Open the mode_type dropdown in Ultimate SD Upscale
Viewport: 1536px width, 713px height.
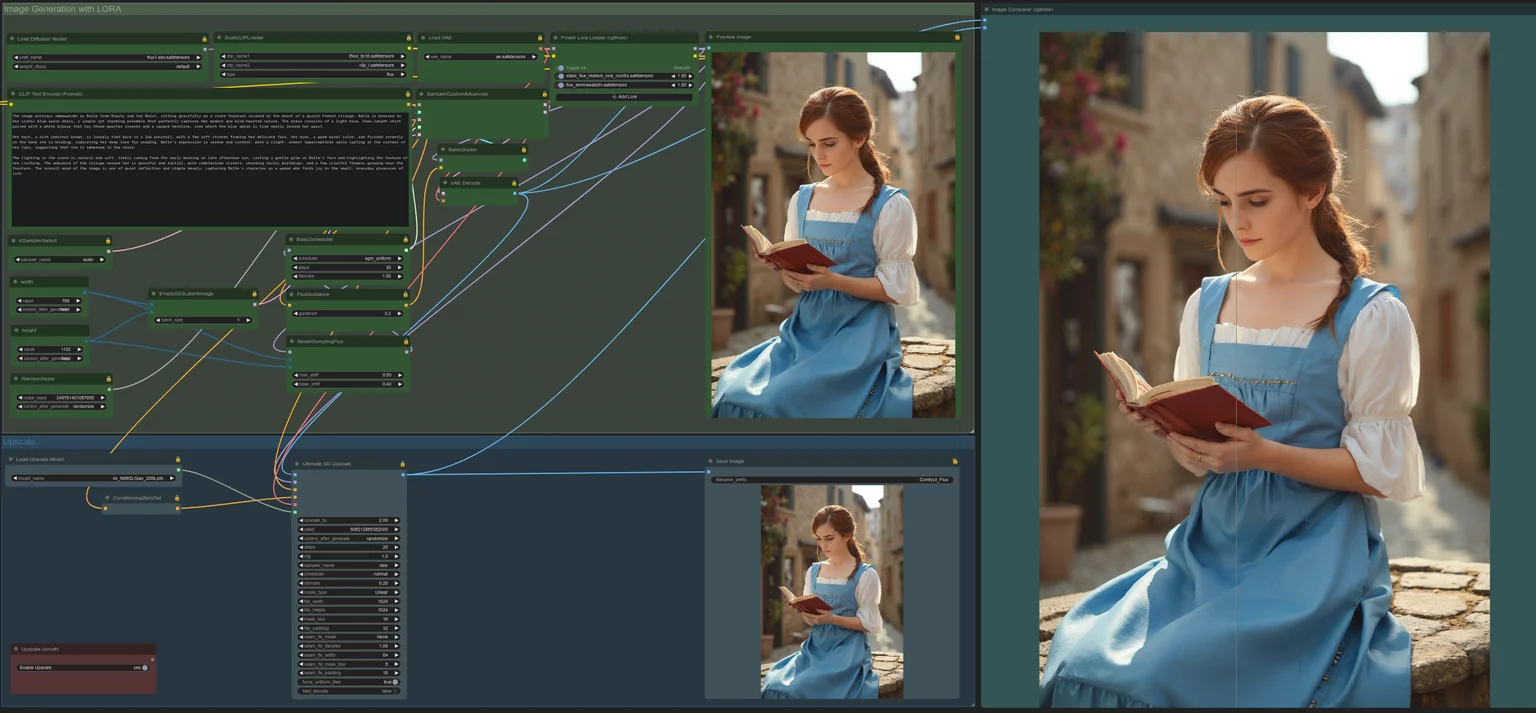(349, 592)
